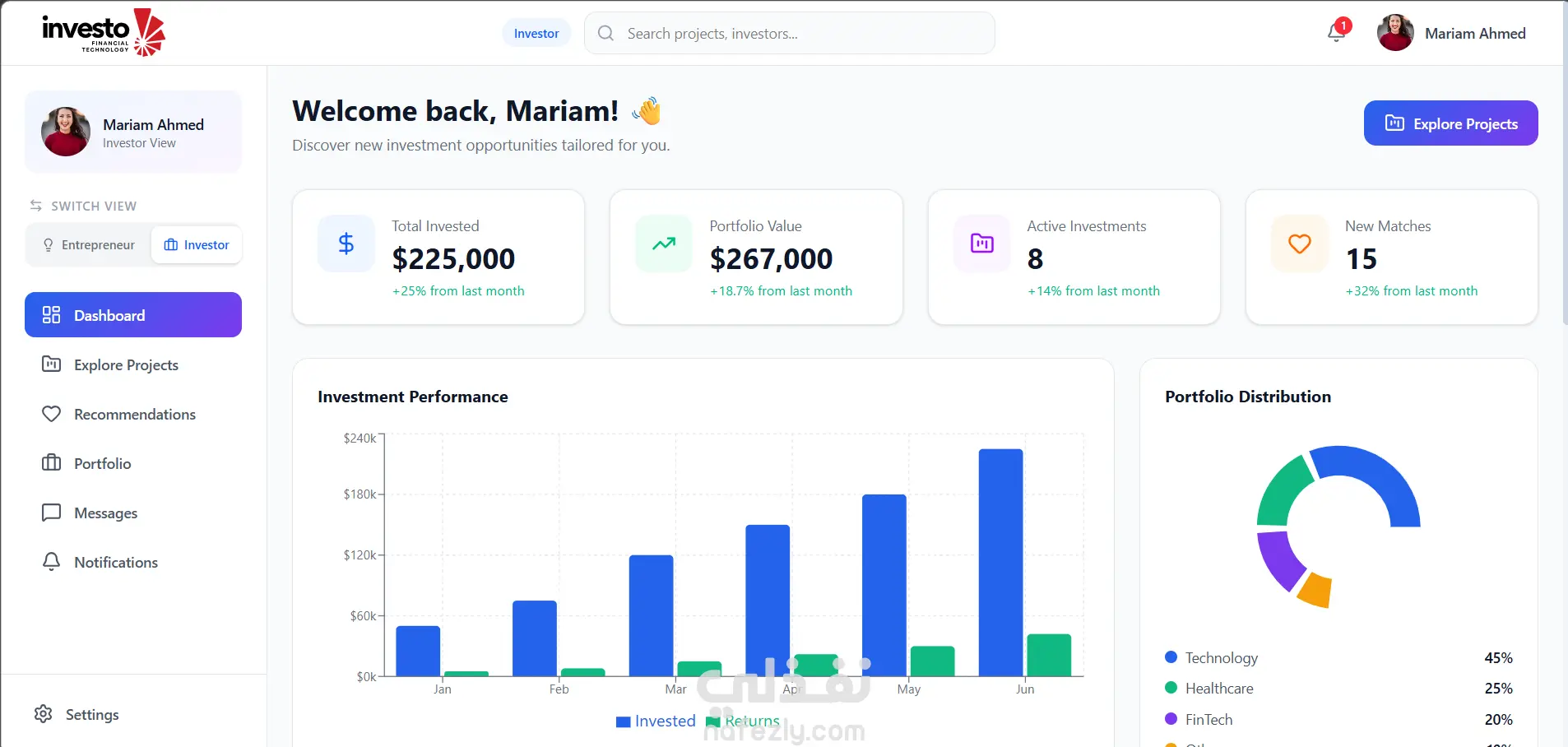Toggle the Invested series in chart legend
Image resolution: width=1568 pixels, height=747 pixels.
656,721
